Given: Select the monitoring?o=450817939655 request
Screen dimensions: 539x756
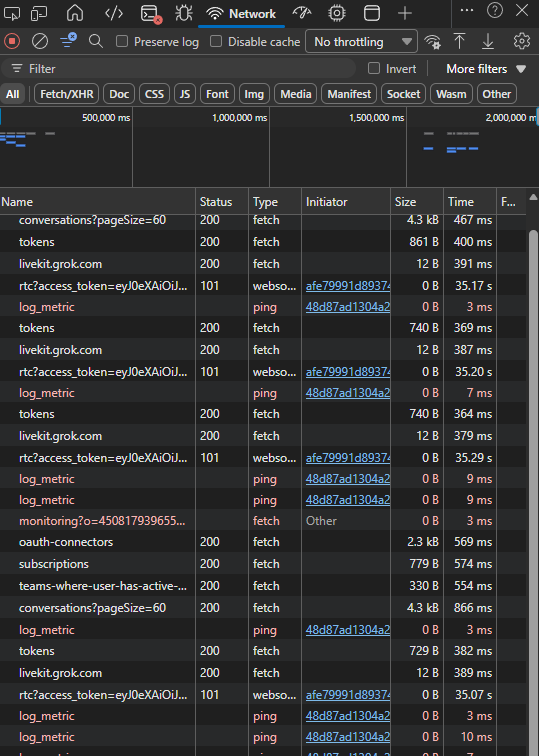Looking at the screenshot, I should (x=263, y=521).
